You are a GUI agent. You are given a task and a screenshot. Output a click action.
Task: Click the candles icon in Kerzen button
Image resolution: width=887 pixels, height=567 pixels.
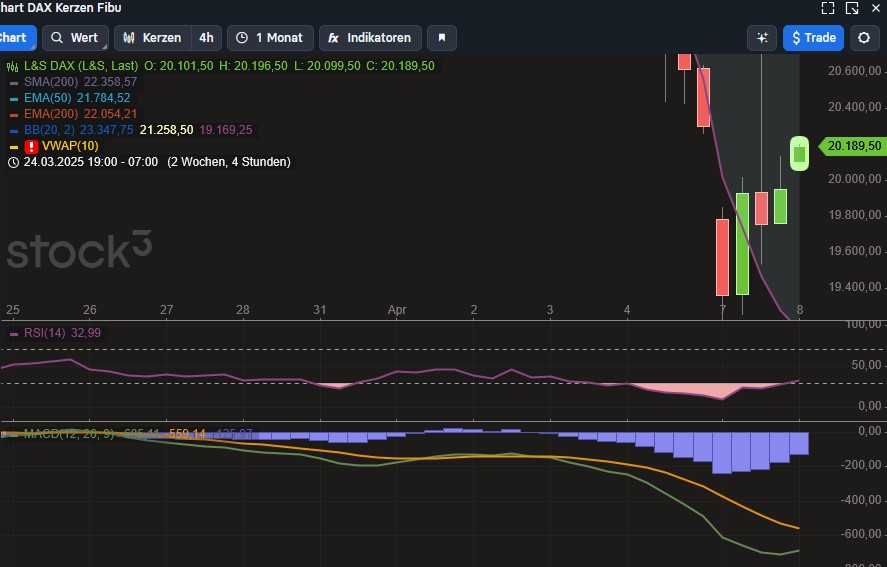[x=129, y=38]
